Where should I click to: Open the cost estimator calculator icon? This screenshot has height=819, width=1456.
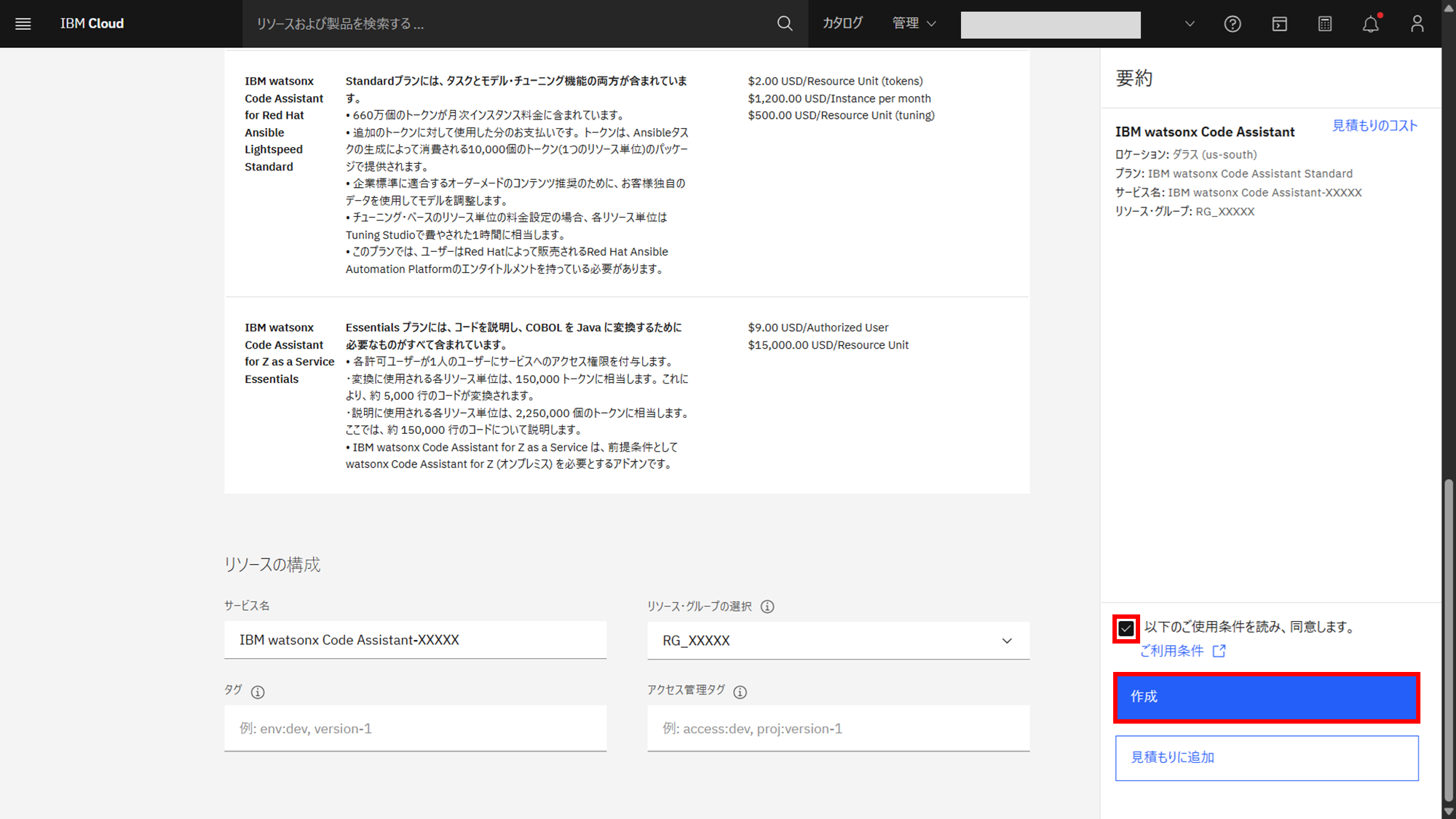click(x=1325, y=24)
